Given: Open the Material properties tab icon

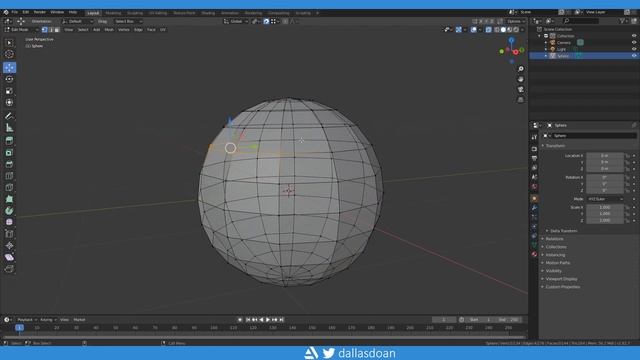Looking at the screenshot, I should (534, 254).
